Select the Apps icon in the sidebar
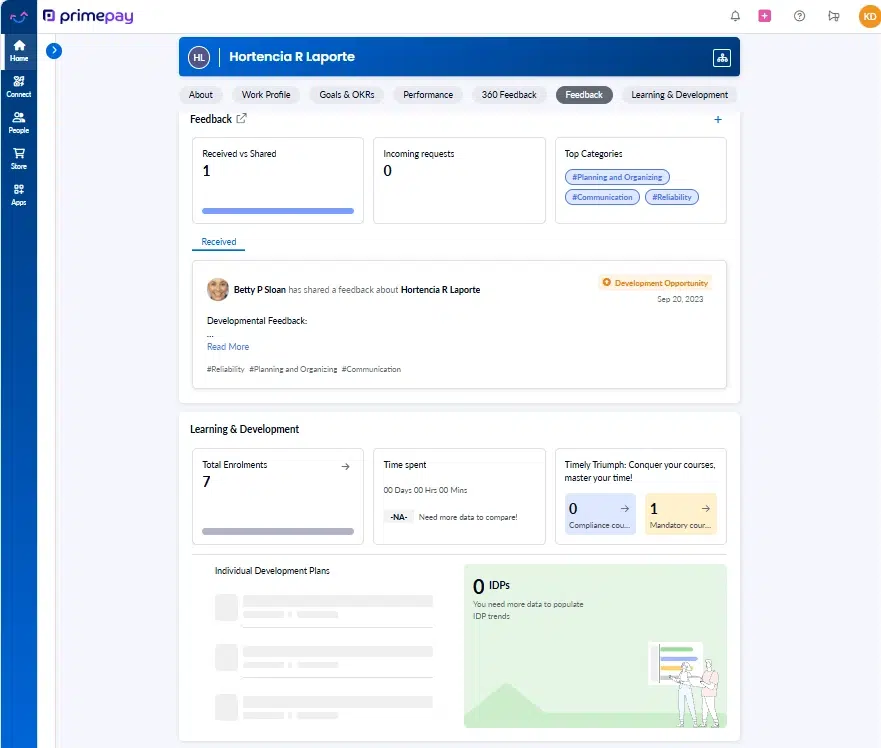The height and width of the screenshot is (748, 881). [x=19, y=196]
